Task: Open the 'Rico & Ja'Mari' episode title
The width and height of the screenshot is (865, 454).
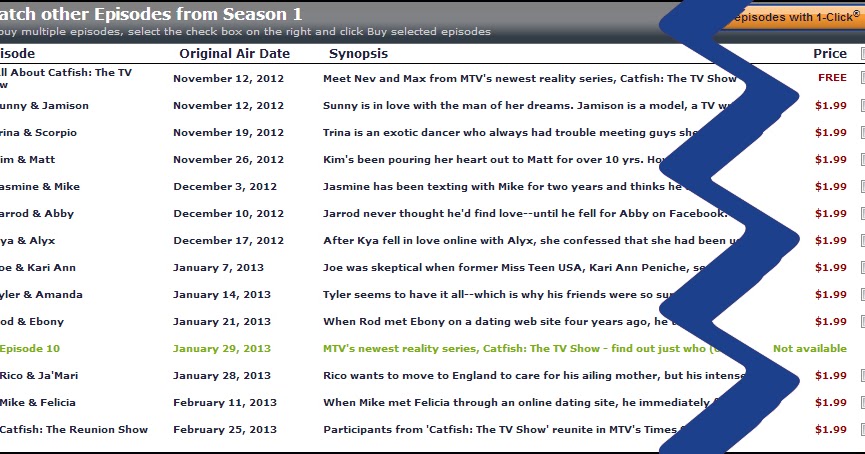Action: coord(39,376)
